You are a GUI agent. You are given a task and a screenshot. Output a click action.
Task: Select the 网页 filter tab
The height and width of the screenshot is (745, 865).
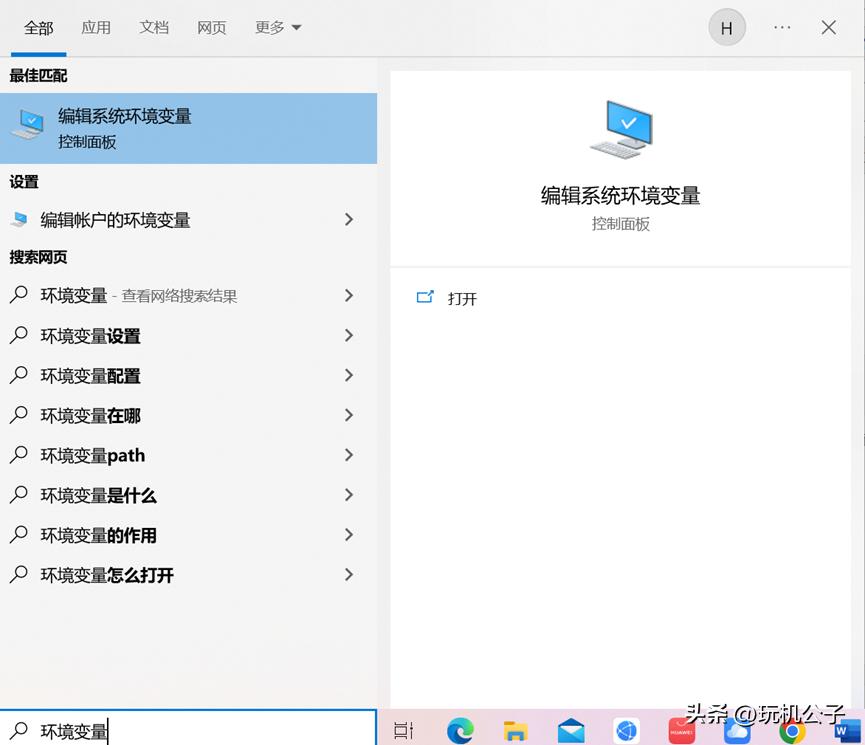[212, 27]
